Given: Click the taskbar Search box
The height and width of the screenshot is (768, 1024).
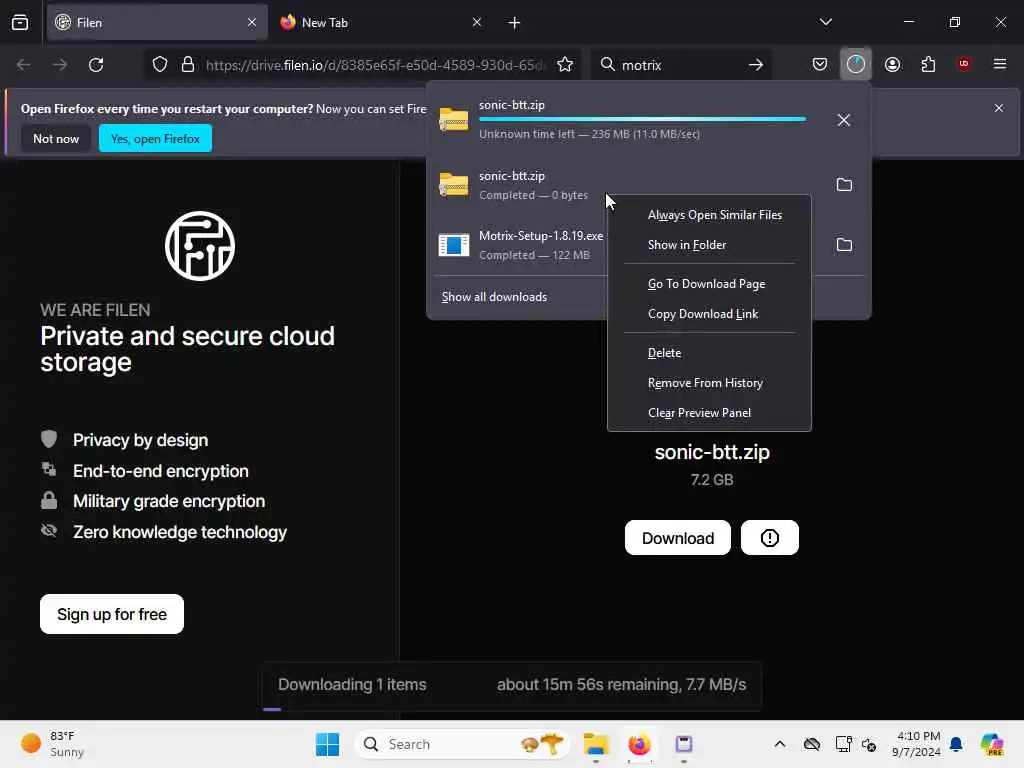Looking at the screenshot, I should 462,744.
